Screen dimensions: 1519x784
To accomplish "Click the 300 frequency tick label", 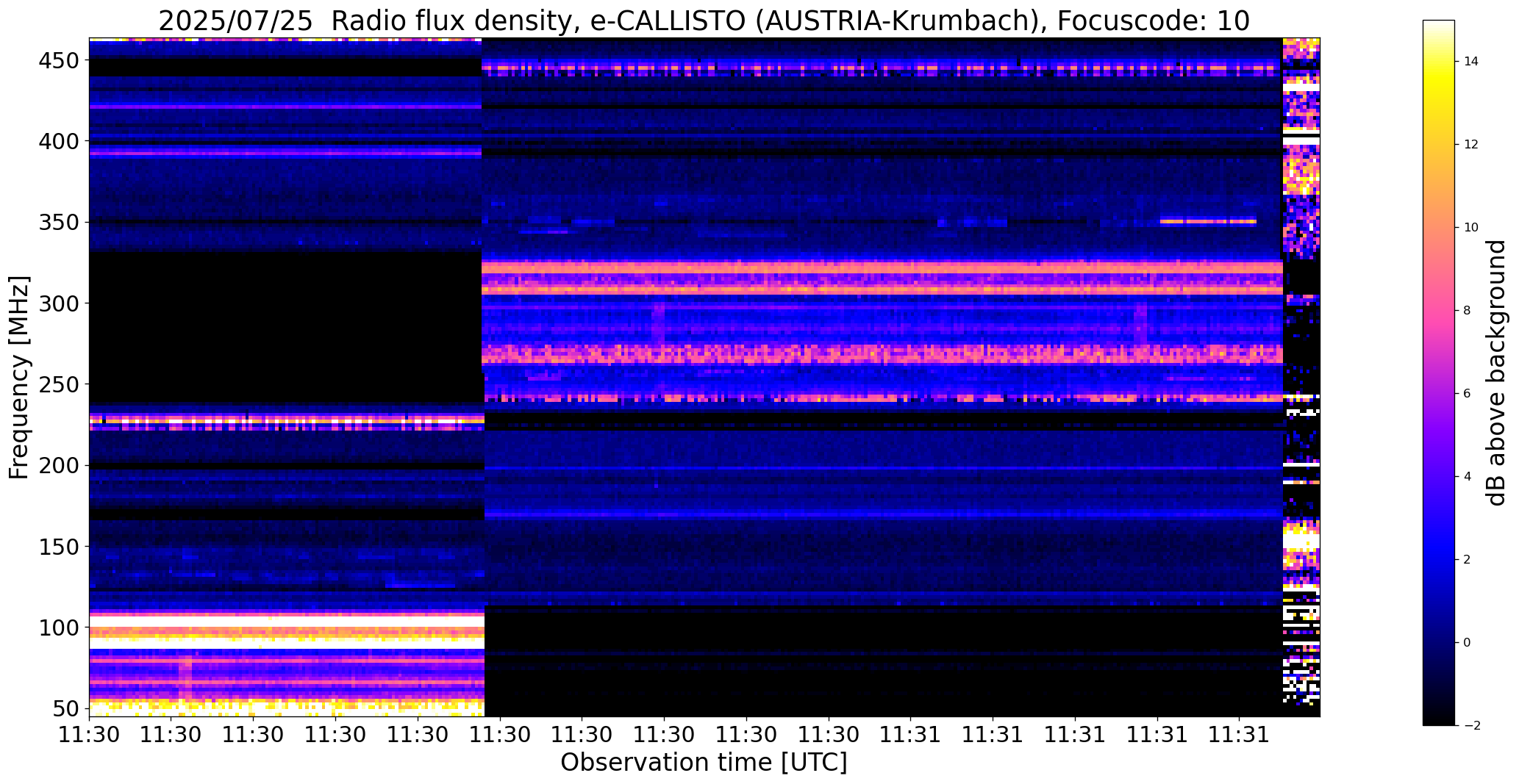I will tap(57, 303).
